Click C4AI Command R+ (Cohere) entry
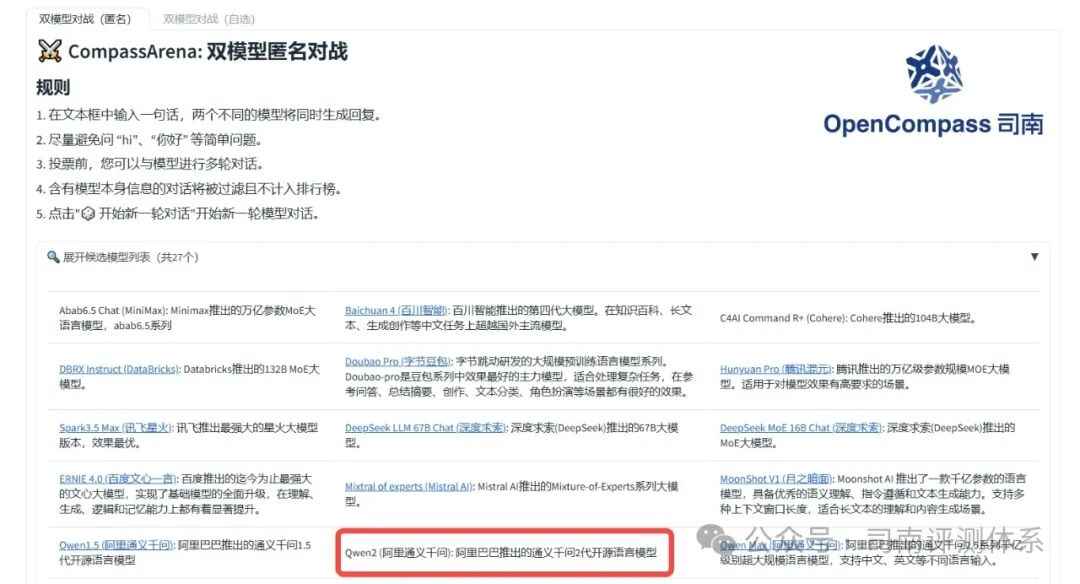Screen dimensions: 1080x584 [x=847, y=318]
